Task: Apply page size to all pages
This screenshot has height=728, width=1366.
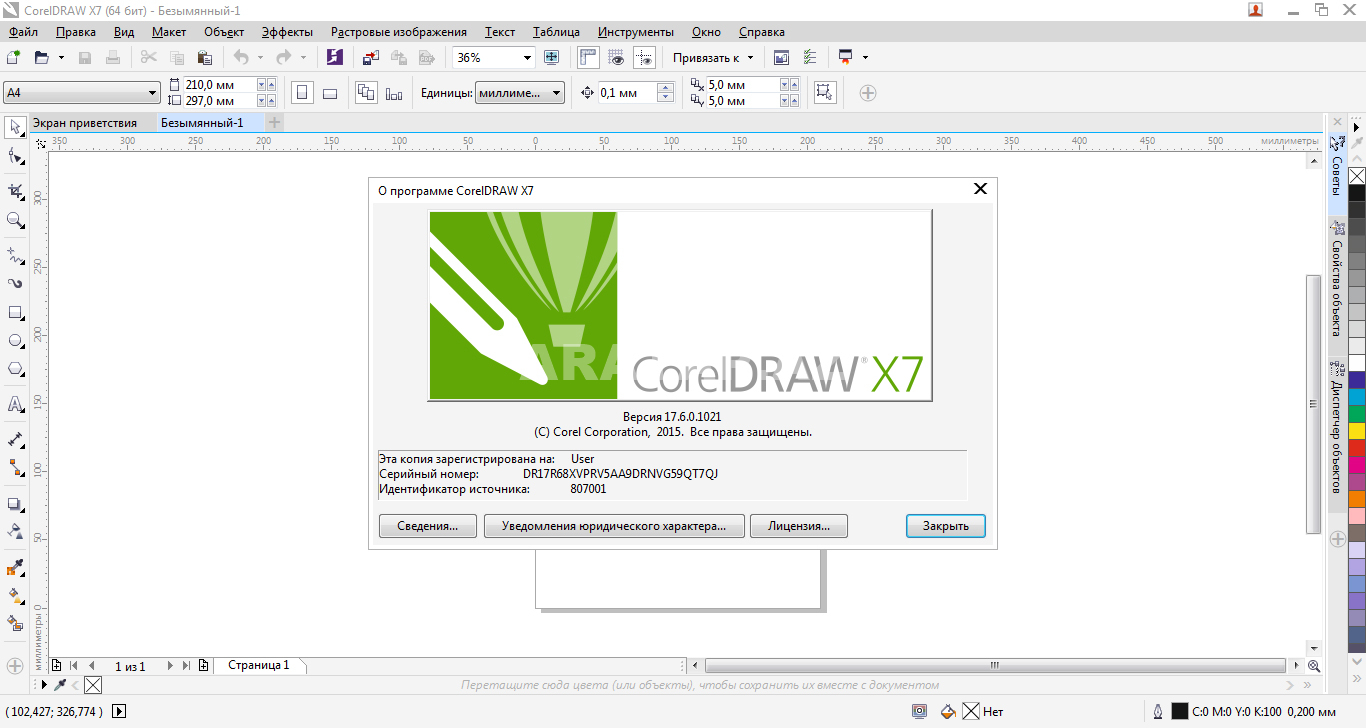Action: (x=366, y=93)
